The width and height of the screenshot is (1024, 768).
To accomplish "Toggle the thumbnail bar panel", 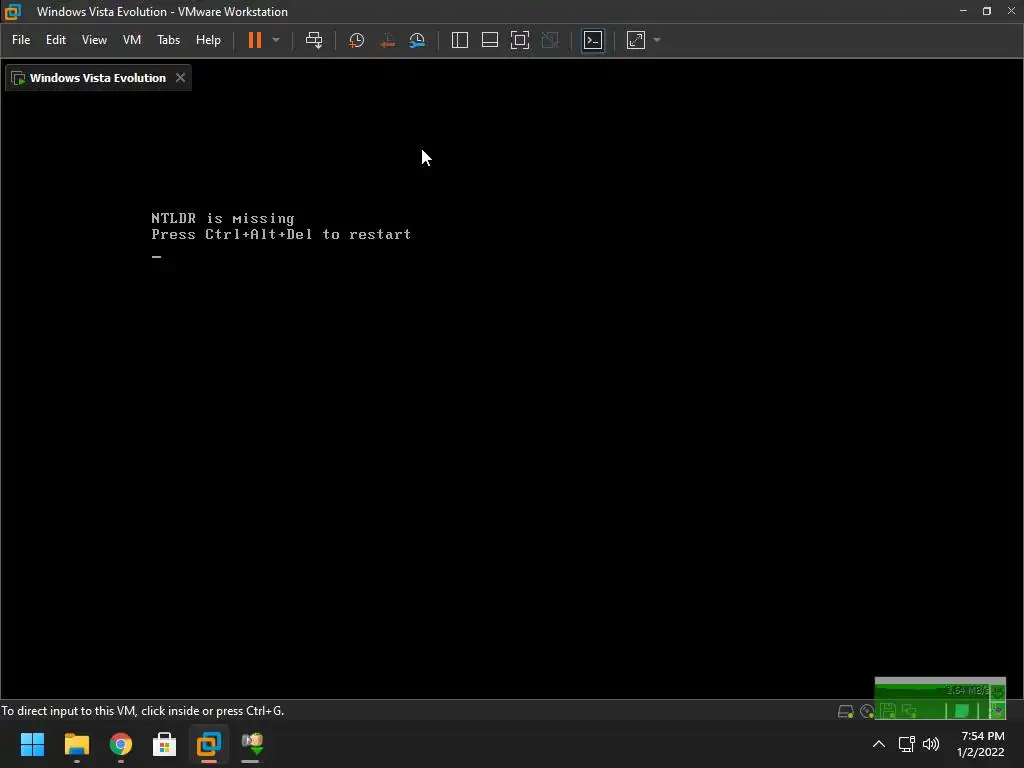I will pyautogui.click(x=490, y=40).
